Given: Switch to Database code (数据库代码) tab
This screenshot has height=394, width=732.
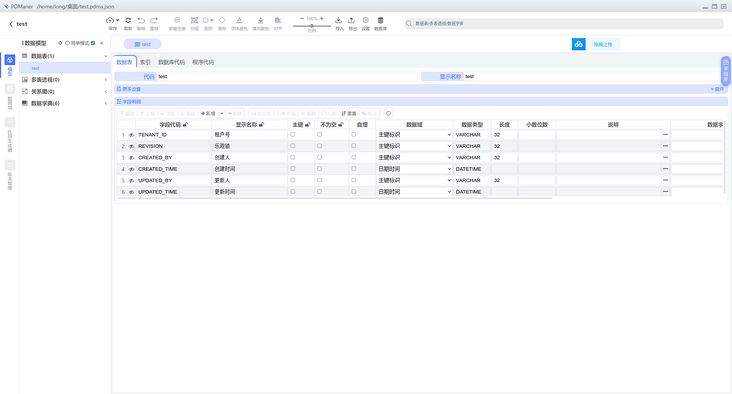Looking at the screenshot, I should [x=171, y=62].
